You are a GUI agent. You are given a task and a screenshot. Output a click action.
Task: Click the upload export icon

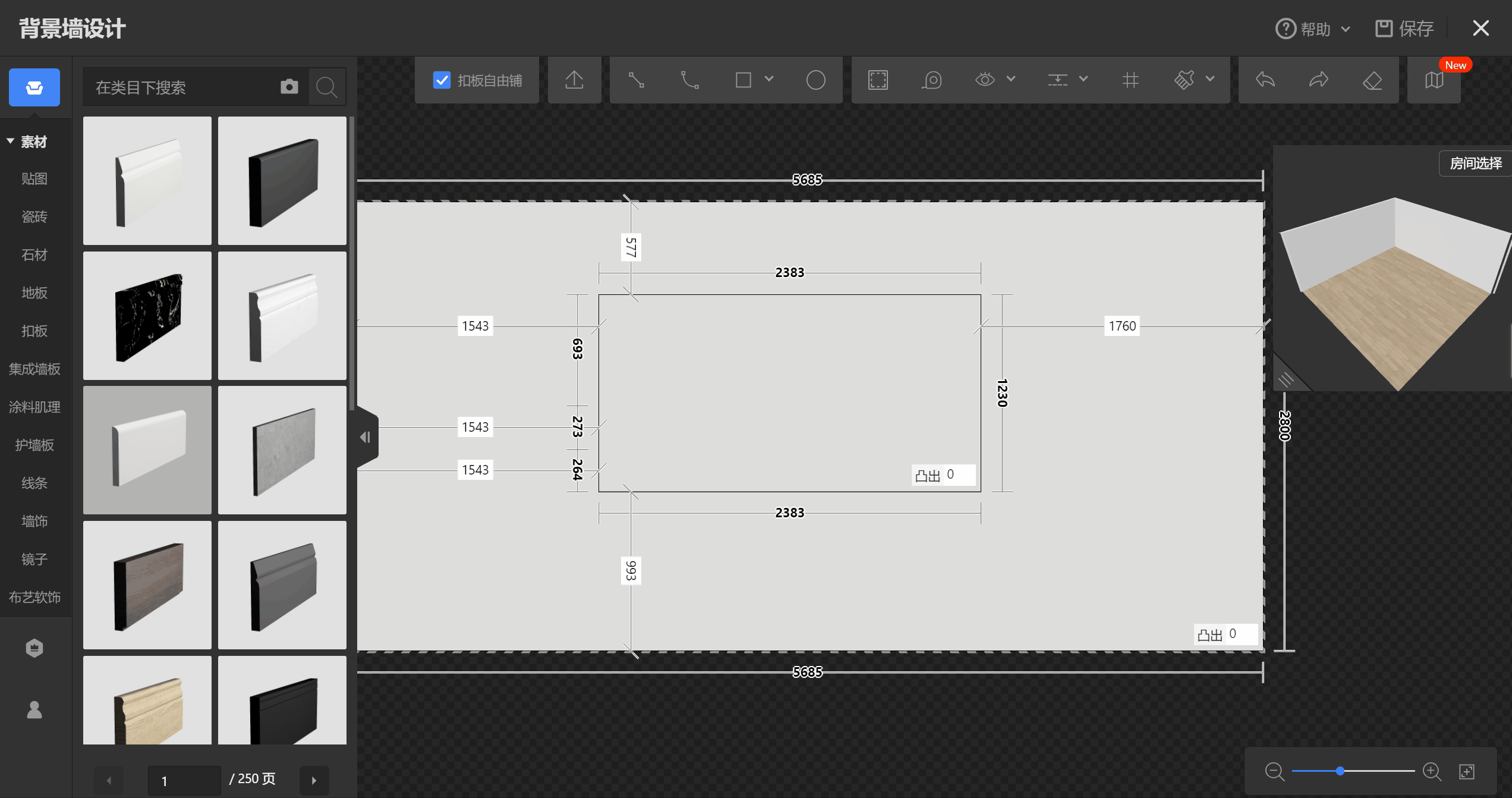tap(574, 80)
